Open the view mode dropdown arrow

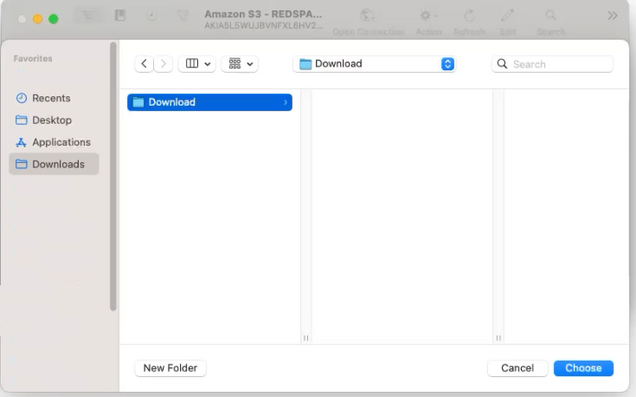pyautogui.click(x=208, y=64)
